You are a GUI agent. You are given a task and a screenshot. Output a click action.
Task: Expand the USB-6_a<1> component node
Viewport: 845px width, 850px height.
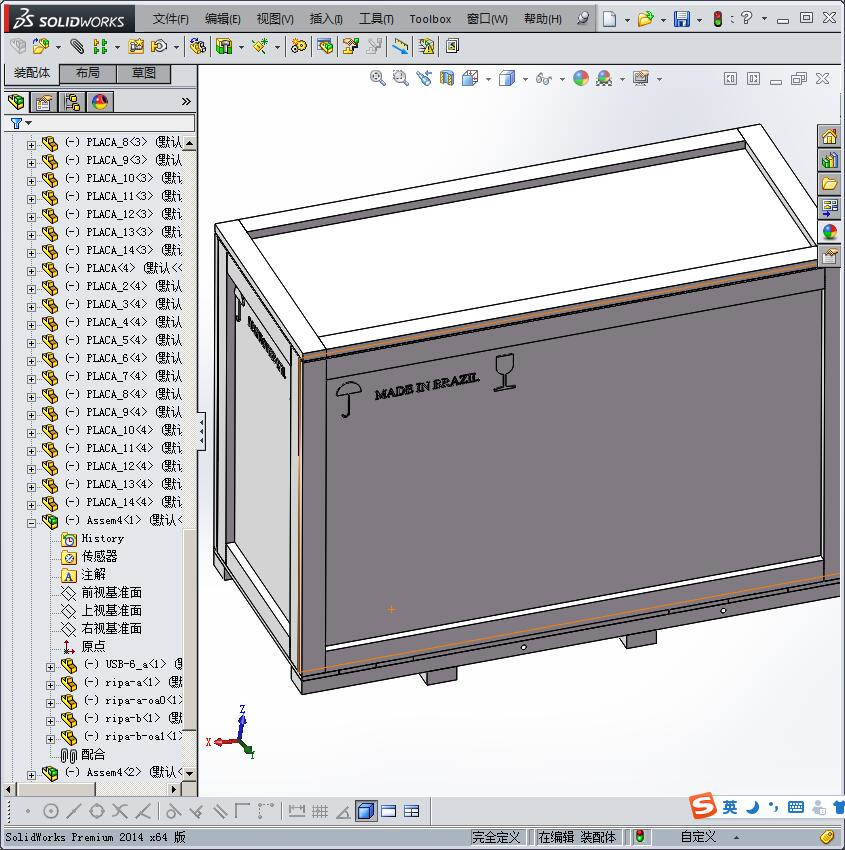50,667
